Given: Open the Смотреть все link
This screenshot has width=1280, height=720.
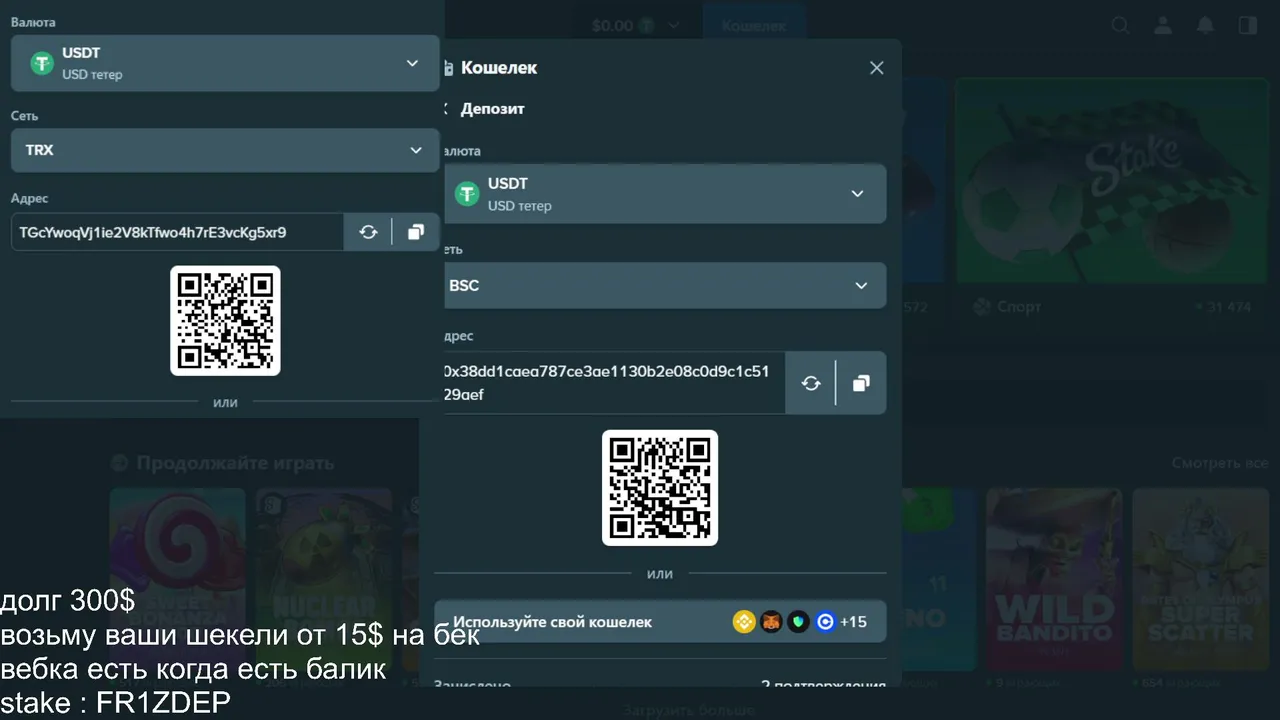Looking at the screenshot, I should [1220, 463].
